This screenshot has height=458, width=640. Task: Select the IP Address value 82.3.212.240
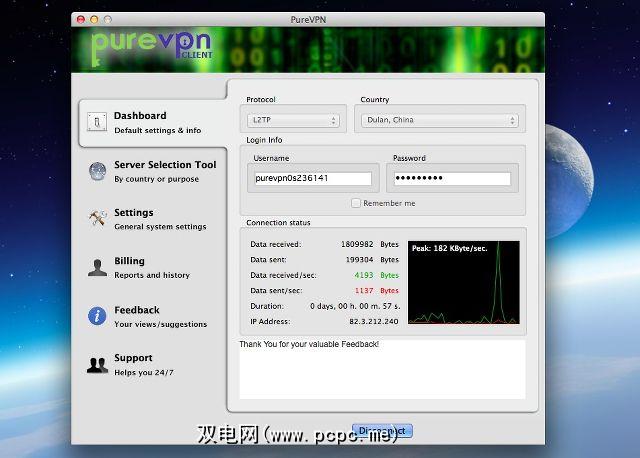(x=373, y=322)
